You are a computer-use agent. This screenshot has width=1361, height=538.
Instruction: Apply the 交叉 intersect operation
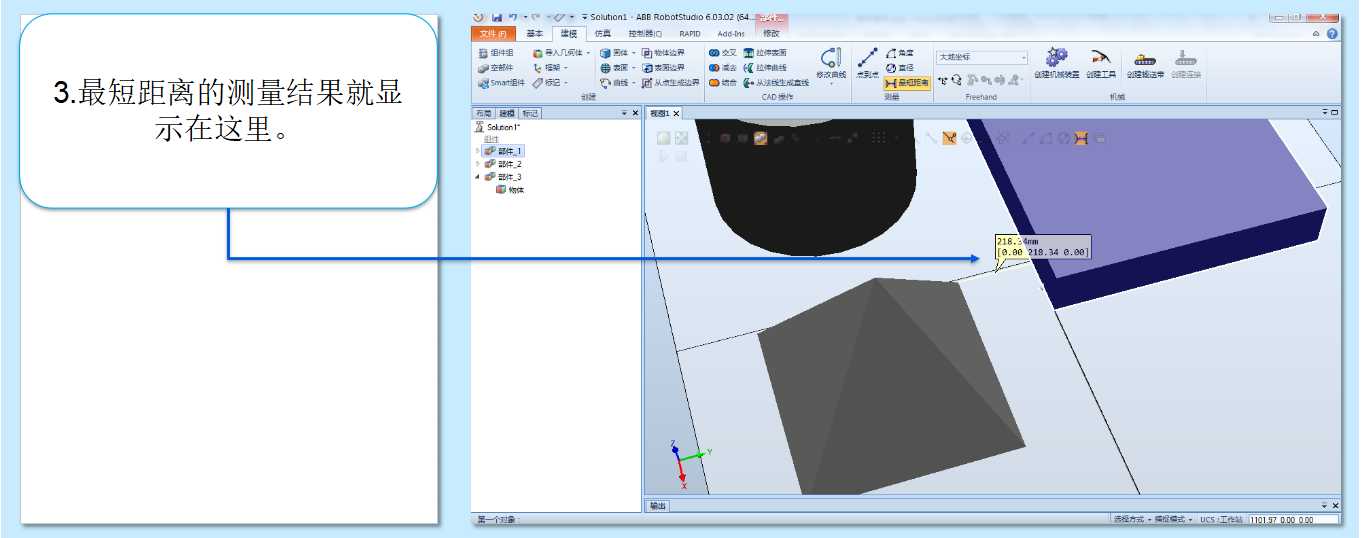pos(722,53)
